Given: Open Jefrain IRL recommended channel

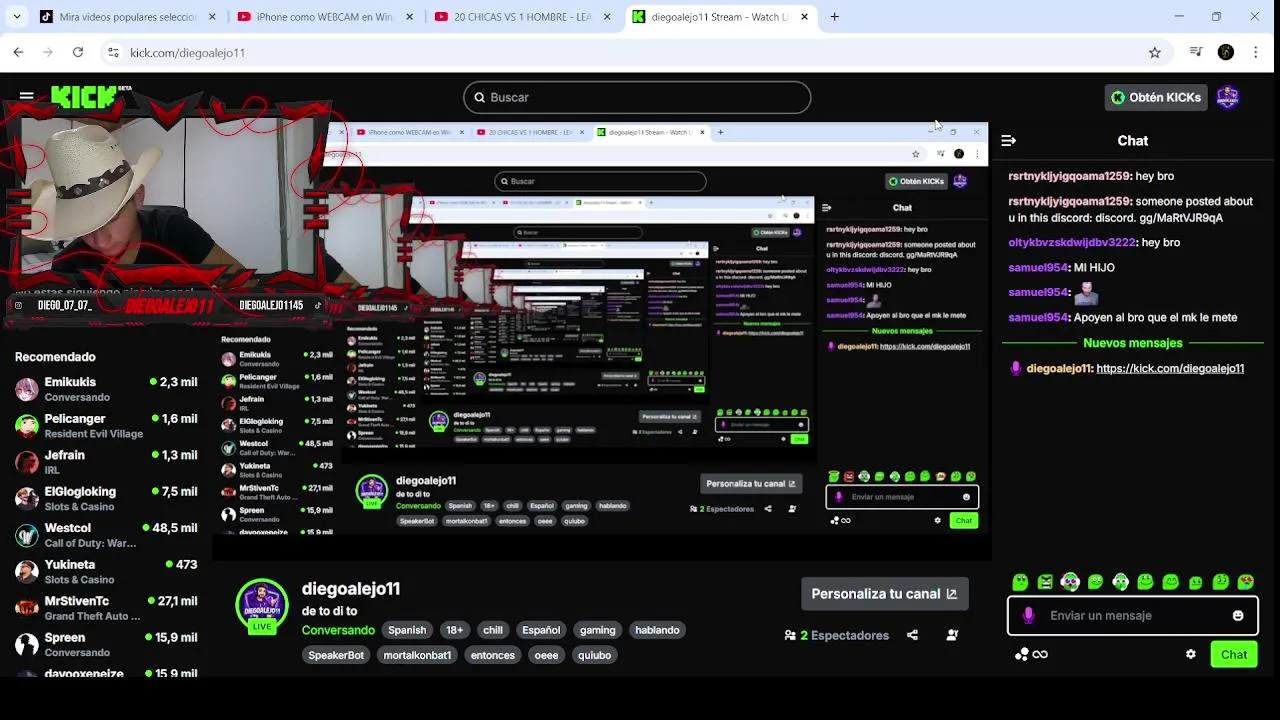Looking at the screenshot, I should point(106,462).
